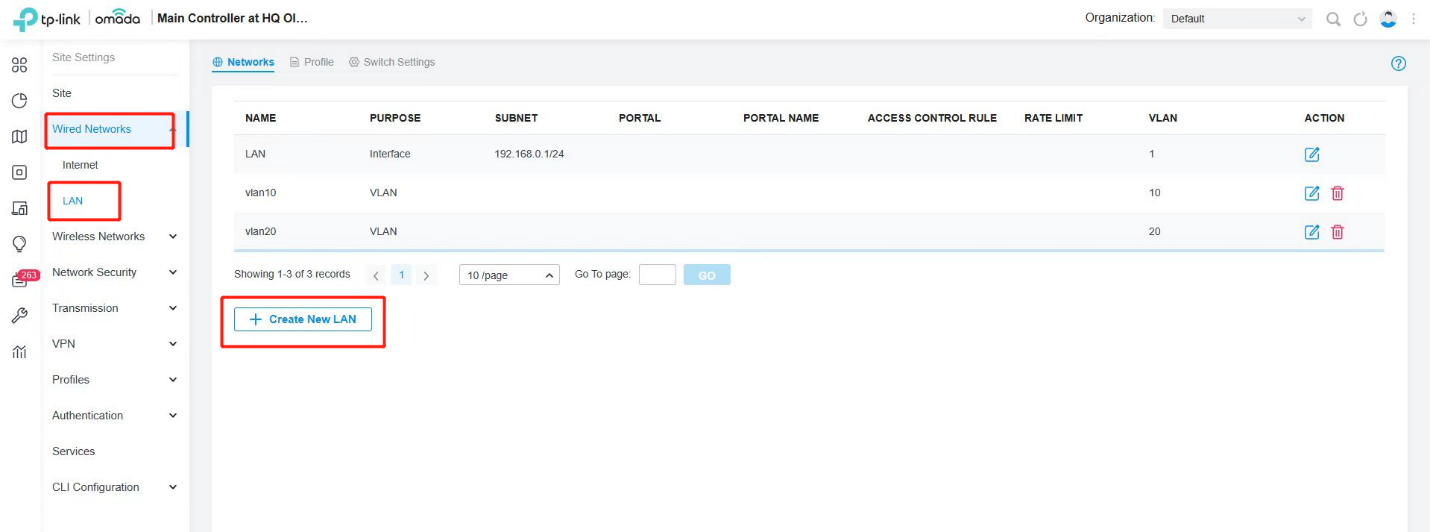Switch to the Networks tab
Image resolution: width=1430 pixels, height=532 pixels.
click(243, 62)
